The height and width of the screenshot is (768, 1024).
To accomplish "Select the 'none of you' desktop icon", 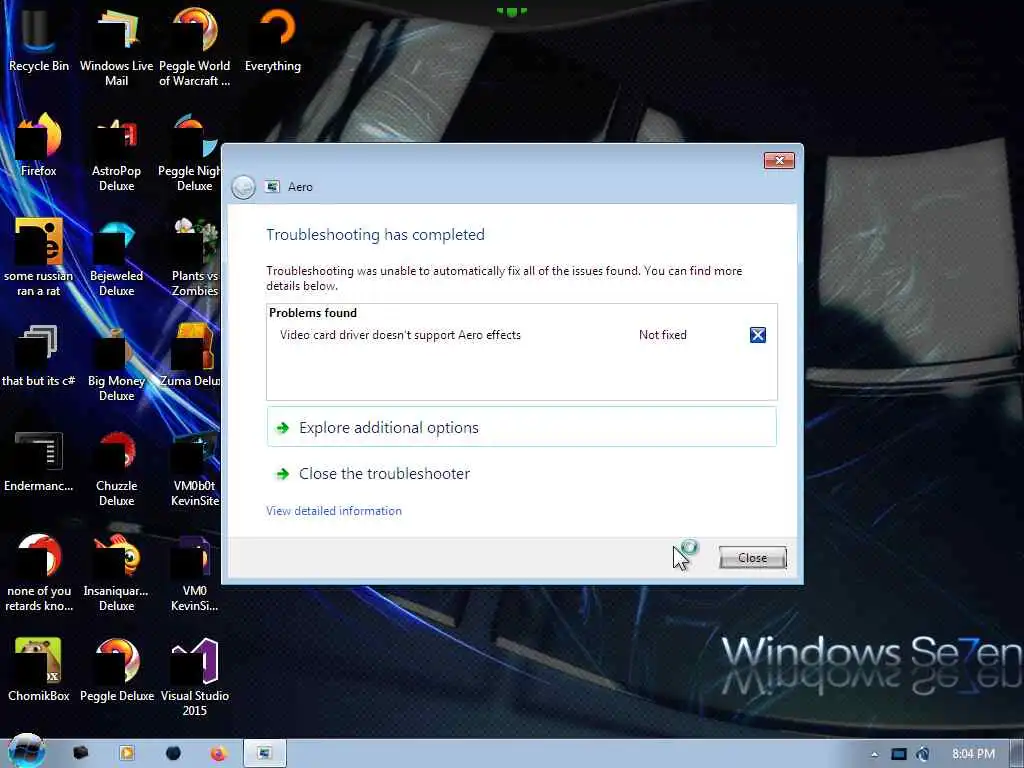I will click(x=39, y=572).
